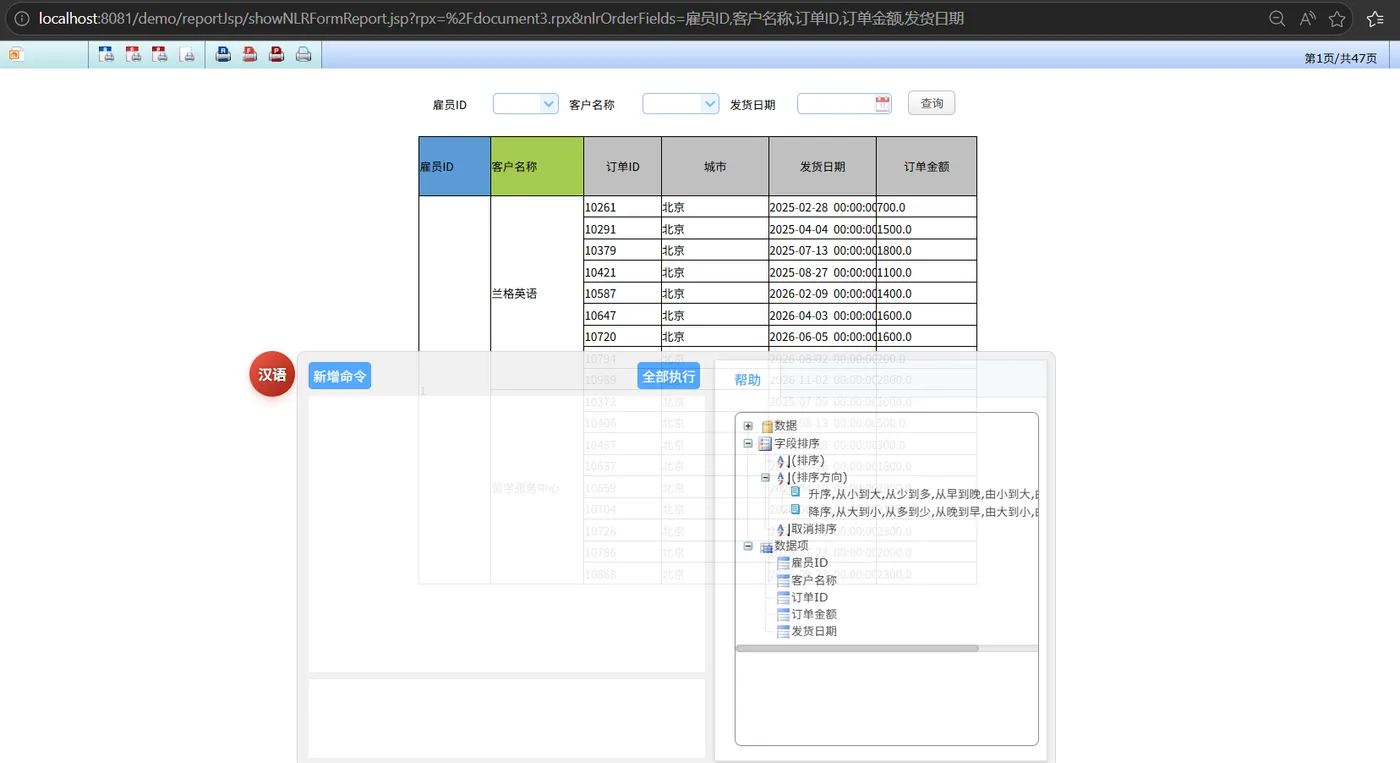Select the 字段排序 tree item
This screenshot has height=763, width=1400.
797,443
